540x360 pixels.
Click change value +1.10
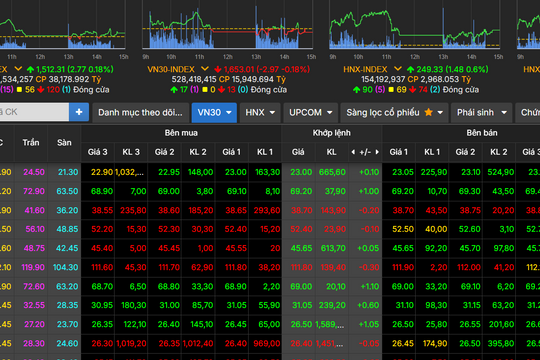point(369,286)
